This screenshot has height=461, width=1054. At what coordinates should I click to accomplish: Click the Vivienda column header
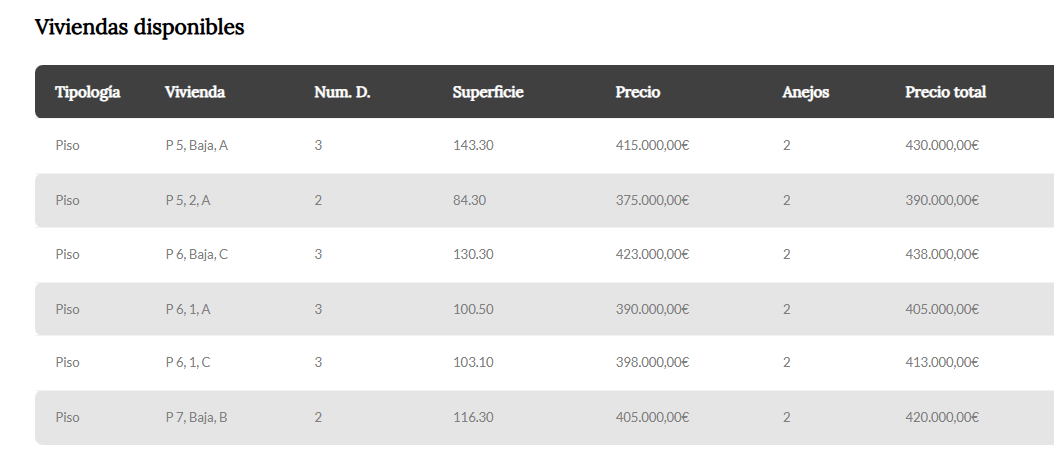coord(195,92)
